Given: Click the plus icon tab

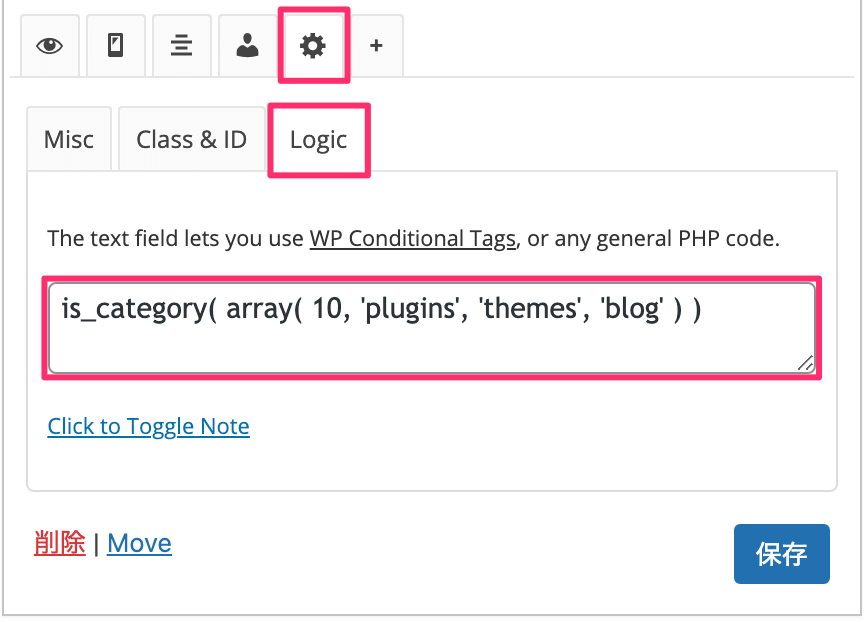Looking at the screenshot, I should 376,46.
